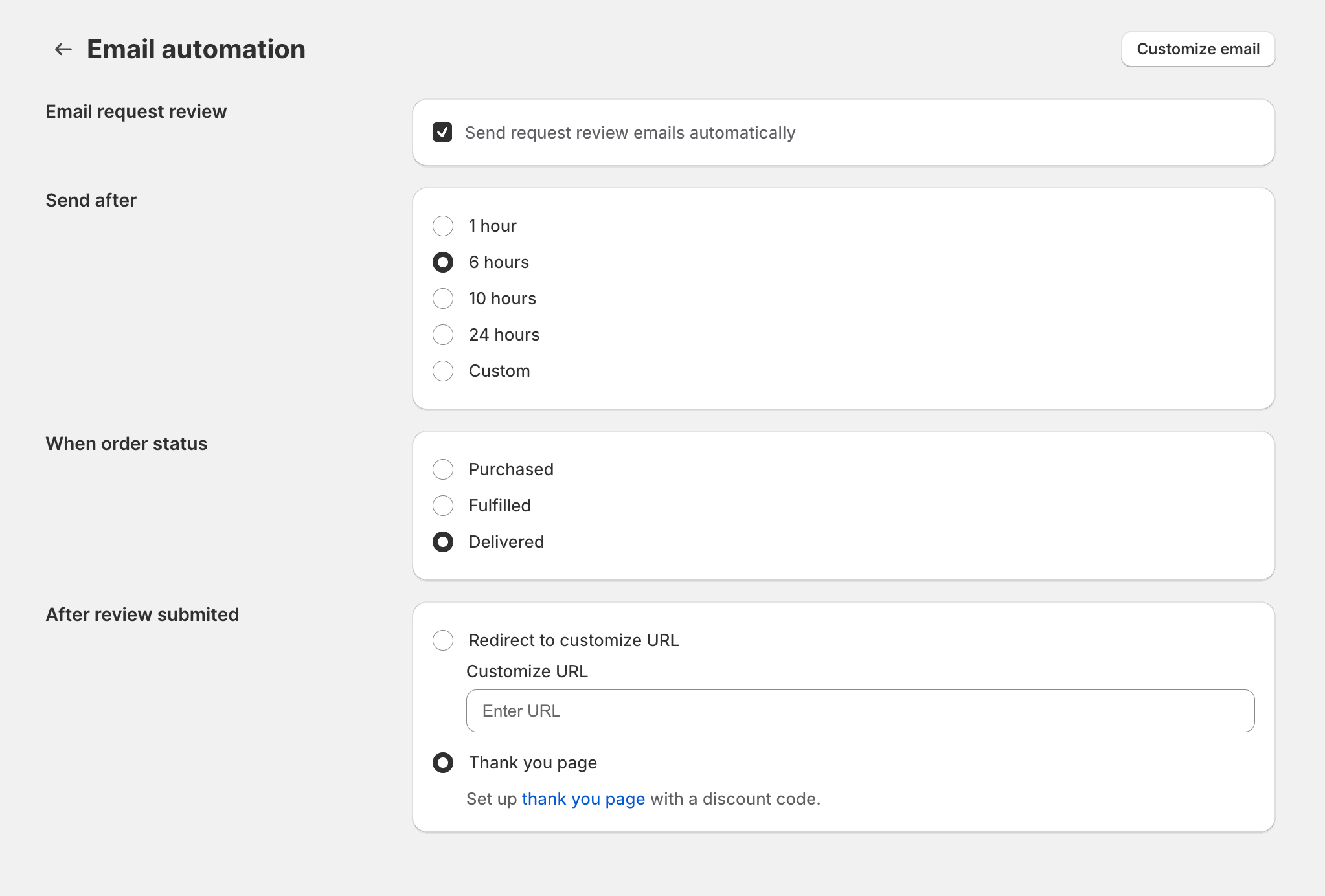This screenshot has height=896, width=1325.
Task: Select 10 hours send delay
Action: pyautogui.click(x=443, y=298)
